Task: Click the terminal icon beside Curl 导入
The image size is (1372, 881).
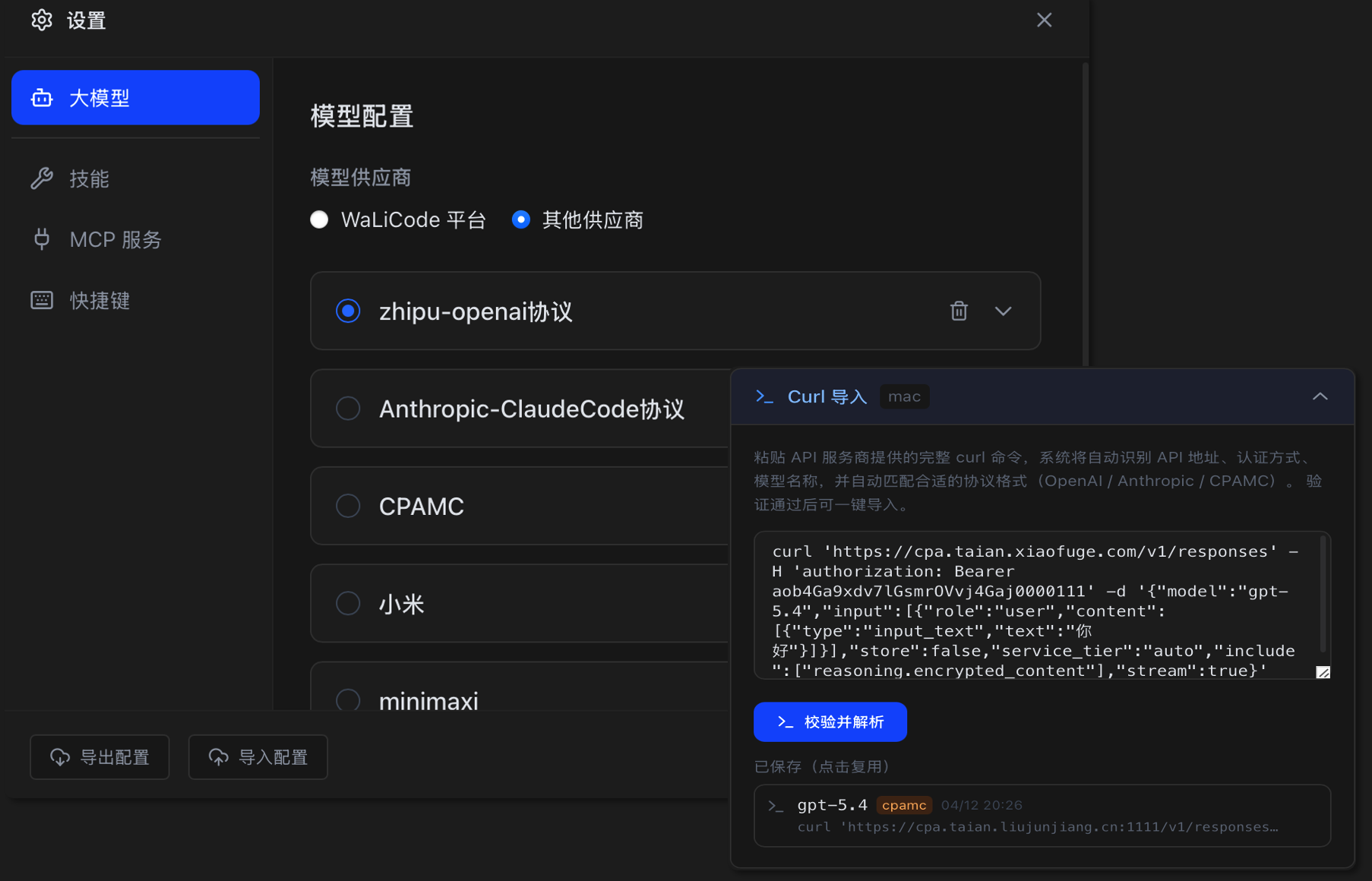Action: 764,396
